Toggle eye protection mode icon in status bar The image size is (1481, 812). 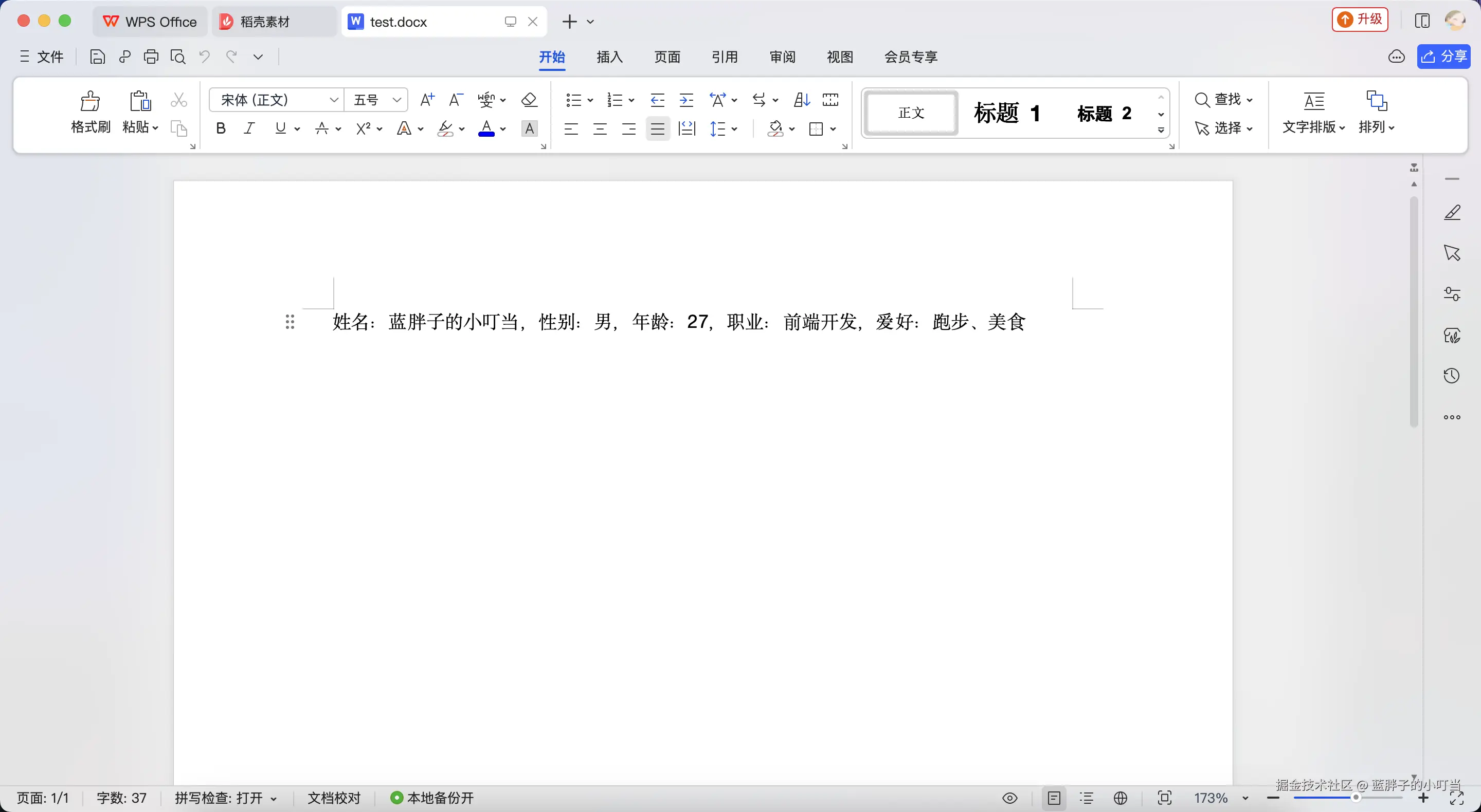(x=1009, y=798)
